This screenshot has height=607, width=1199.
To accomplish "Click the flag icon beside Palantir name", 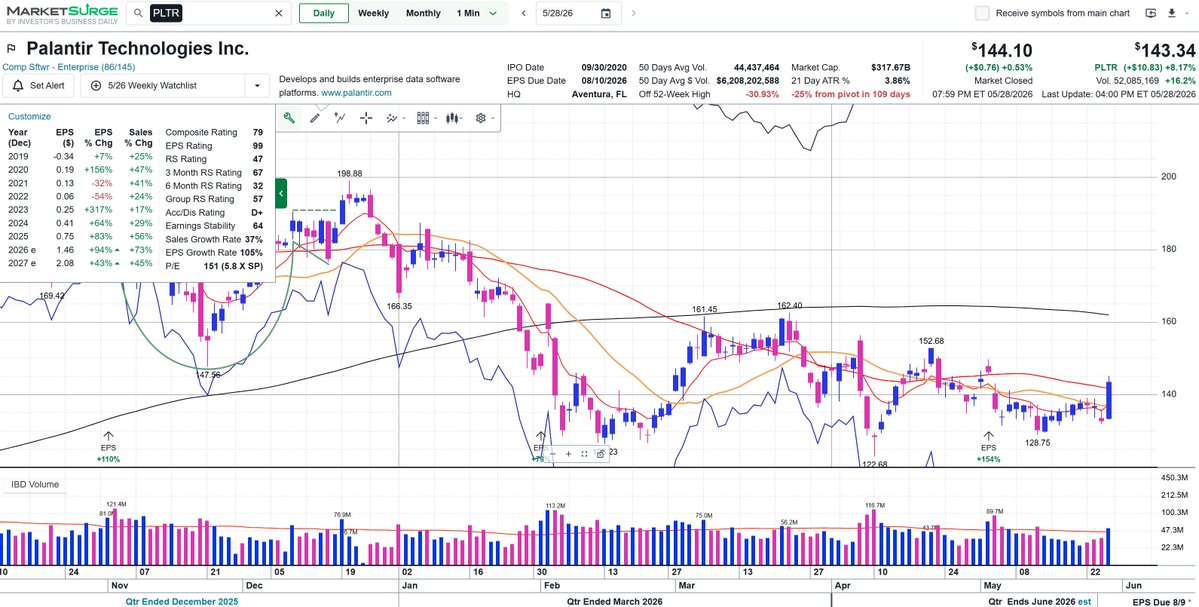I will 11,48.
